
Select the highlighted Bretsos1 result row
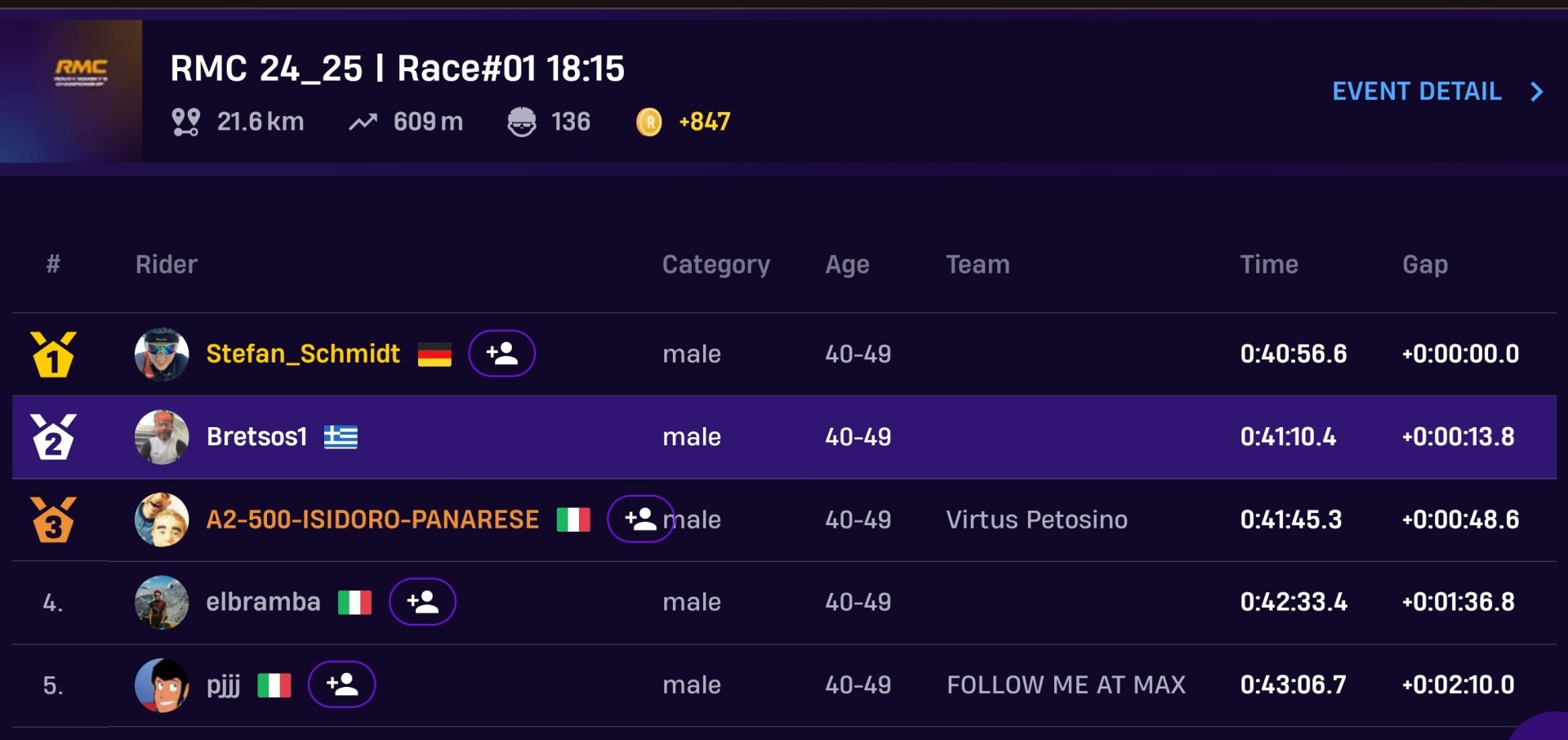[x=784, y=437]
